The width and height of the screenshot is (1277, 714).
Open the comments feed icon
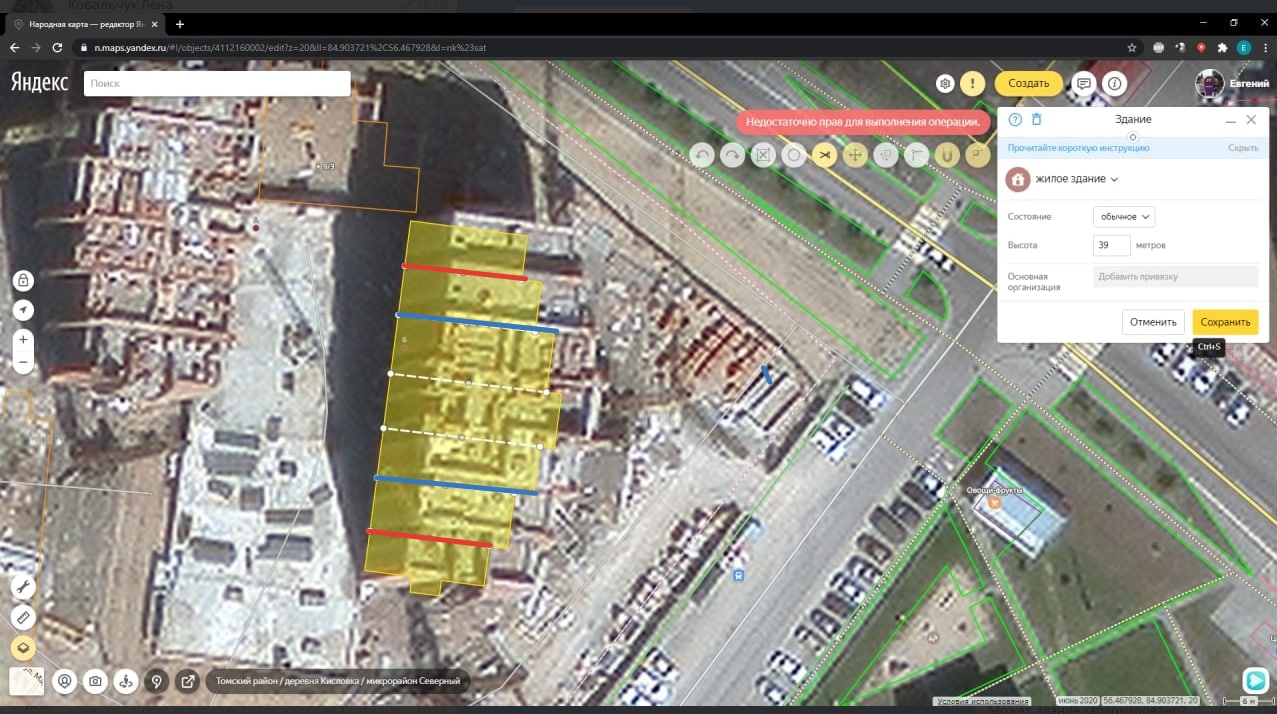1082,84
